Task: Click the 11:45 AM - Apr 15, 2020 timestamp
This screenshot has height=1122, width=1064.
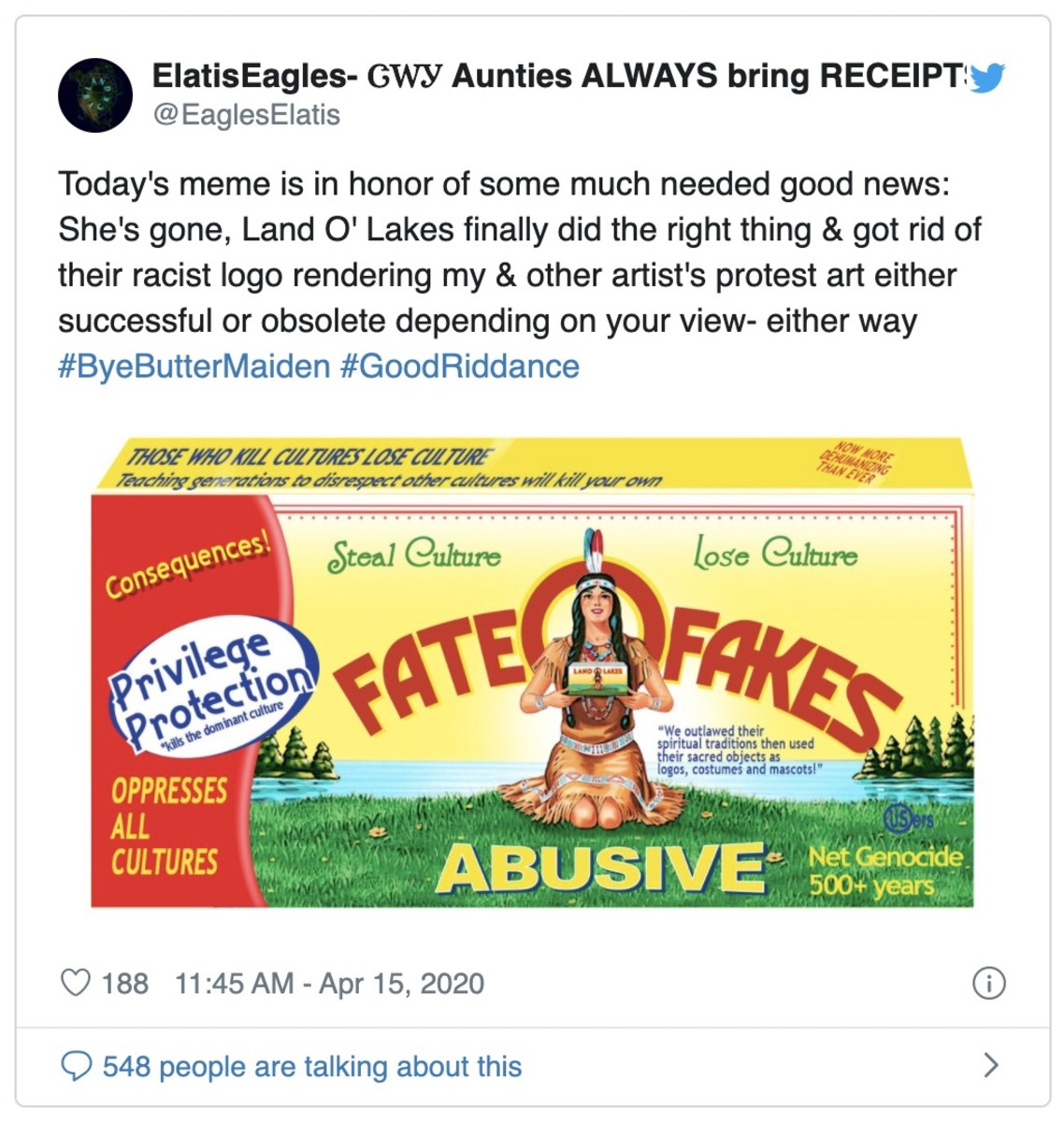Action: tap(329, 984)
